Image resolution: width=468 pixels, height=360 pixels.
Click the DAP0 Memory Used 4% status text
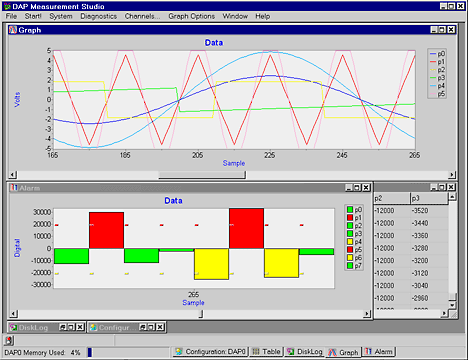42,352
